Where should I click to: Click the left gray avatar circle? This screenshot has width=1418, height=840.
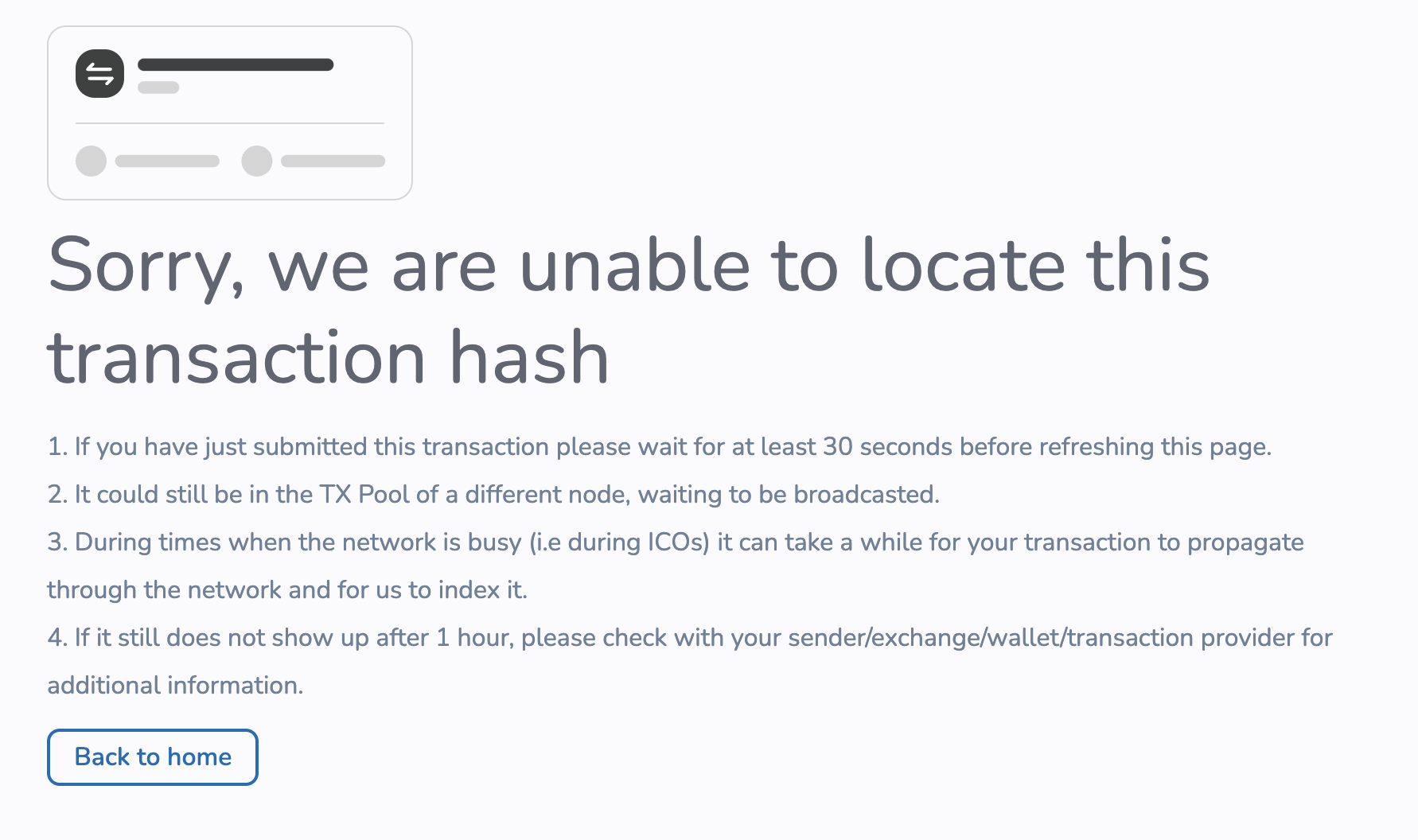click(91, 161)
